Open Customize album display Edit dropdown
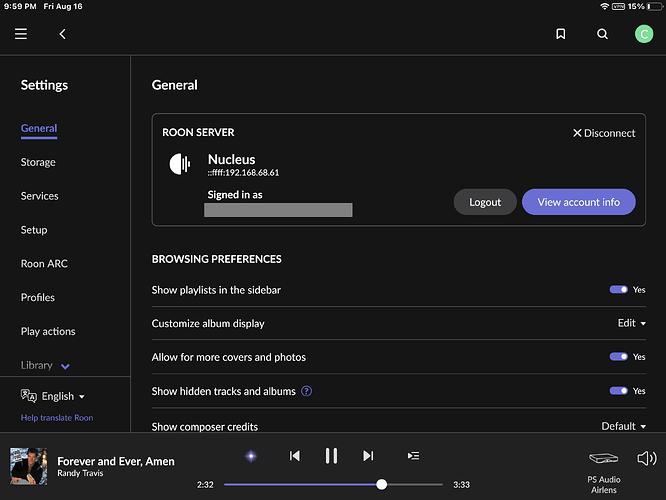 [x=632, y=323]
